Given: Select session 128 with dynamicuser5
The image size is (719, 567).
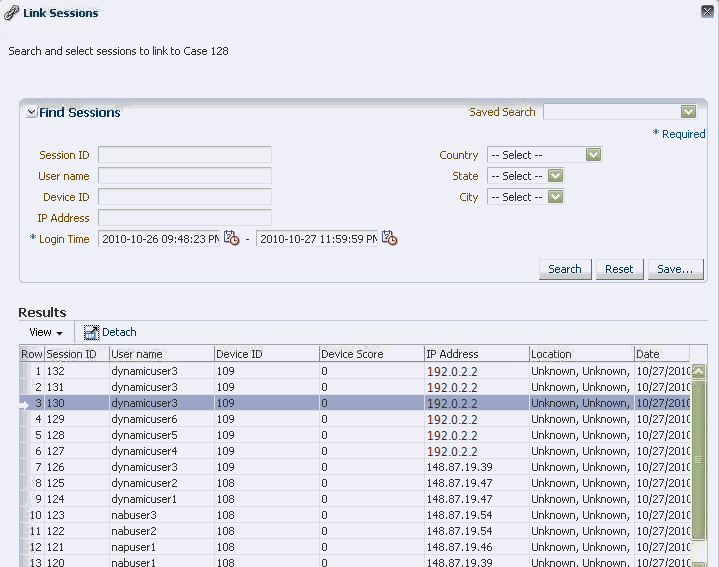Looking at the screenshot, I should 355,435.
